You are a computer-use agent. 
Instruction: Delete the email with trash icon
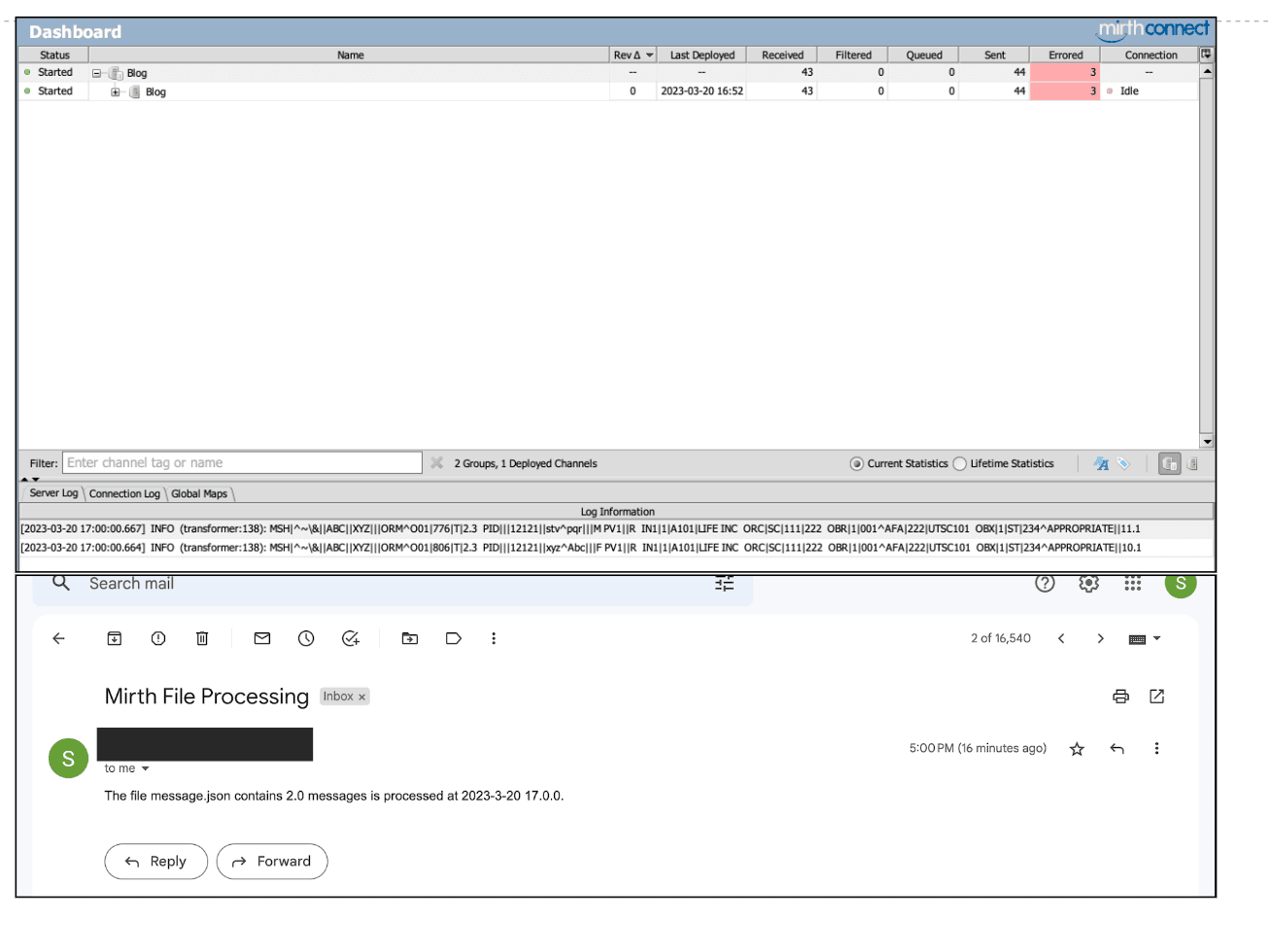point(202,638)
